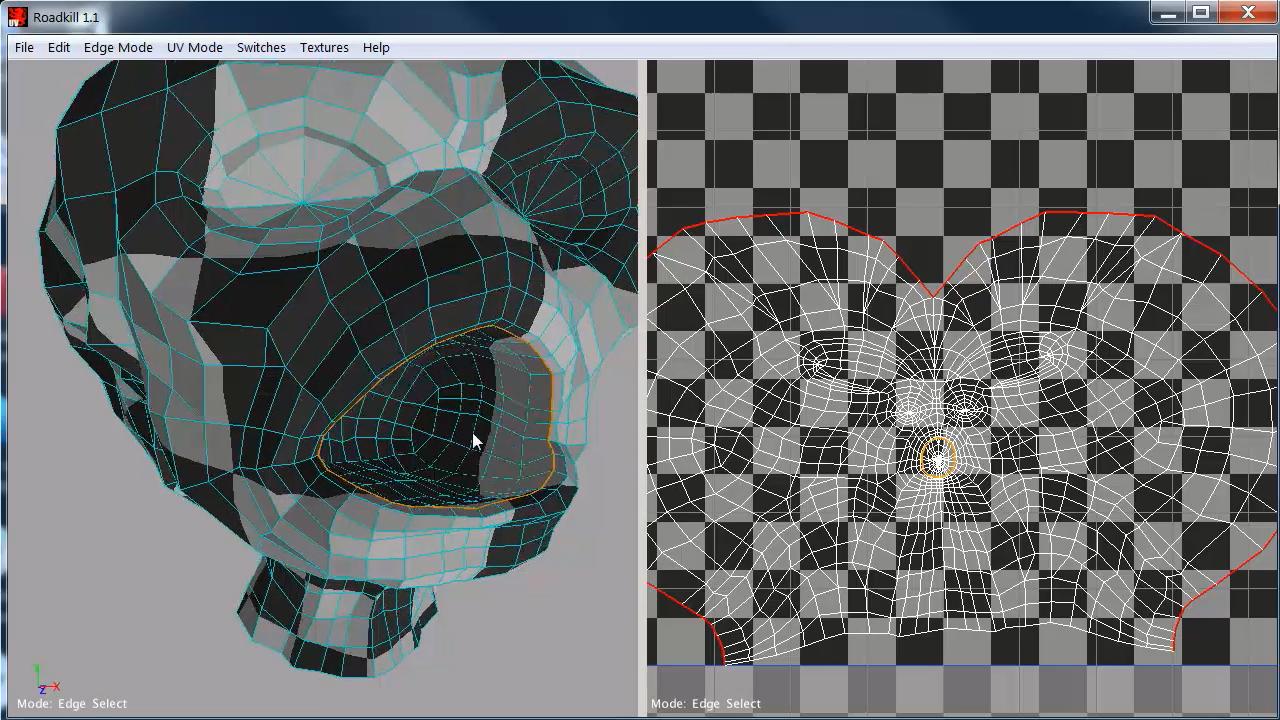Click the Roadkill 1.1 title bar text
The width and height of the screenshot is (1280, 720).
[66, 17]
